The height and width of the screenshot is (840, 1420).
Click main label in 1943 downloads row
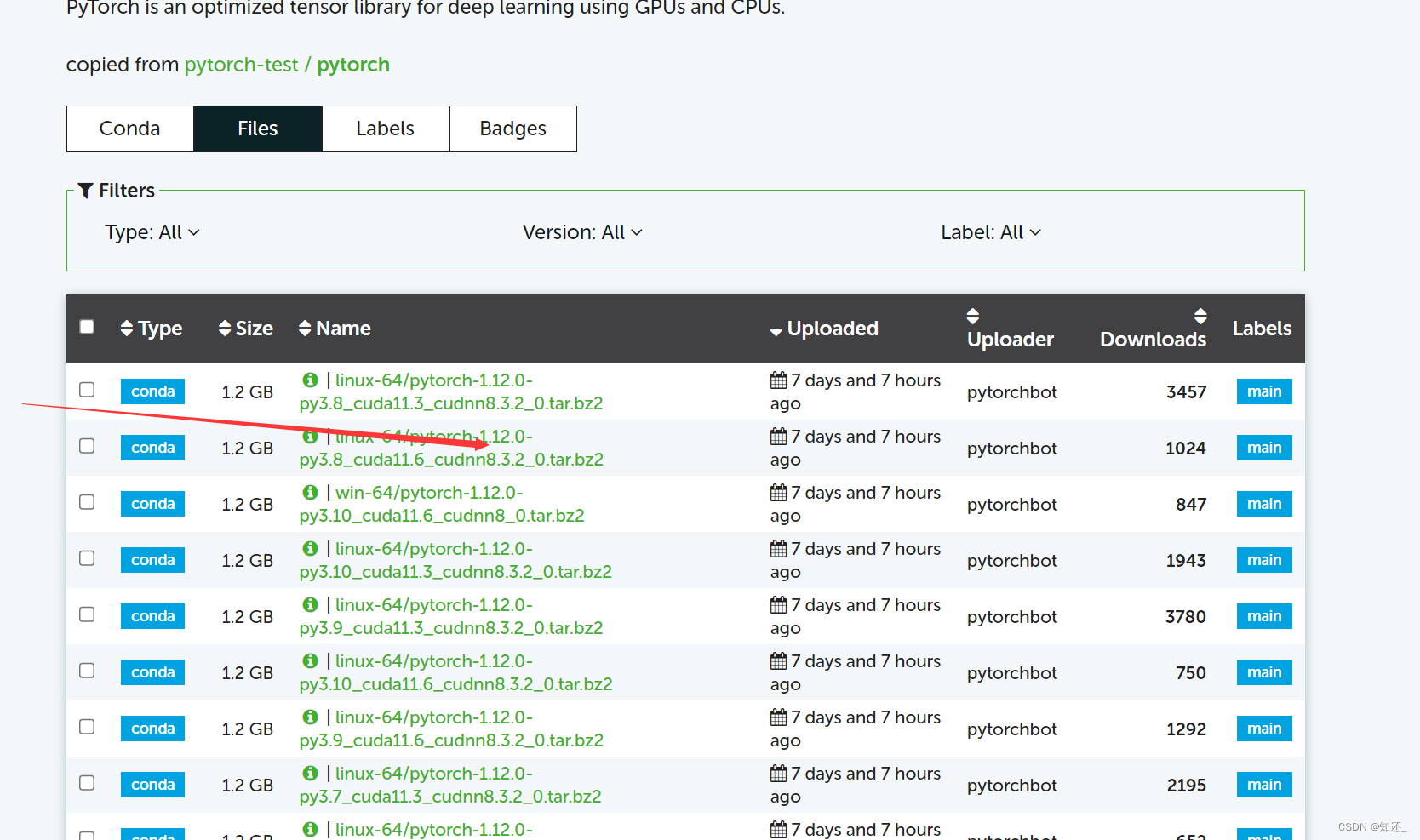point(1264,560)
